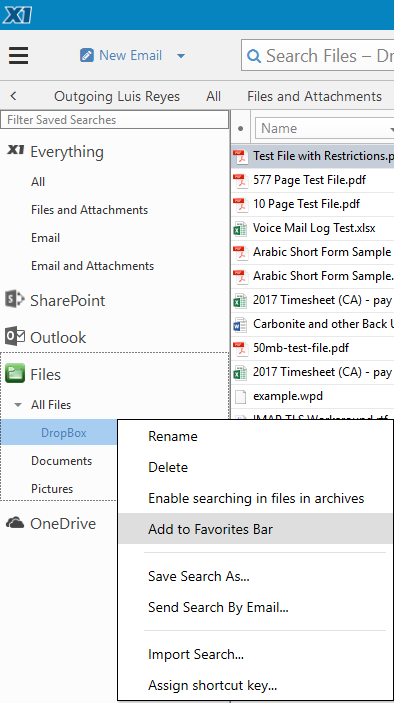Click the PDF icon for 50mb-test-file.pdf
394x703 pixels.
[241, 348]
